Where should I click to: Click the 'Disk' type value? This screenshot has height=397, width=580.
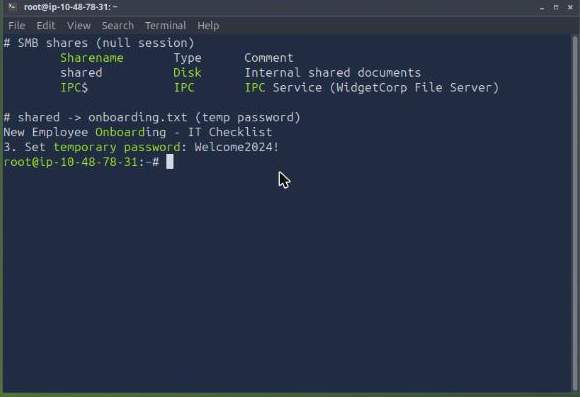187,73
